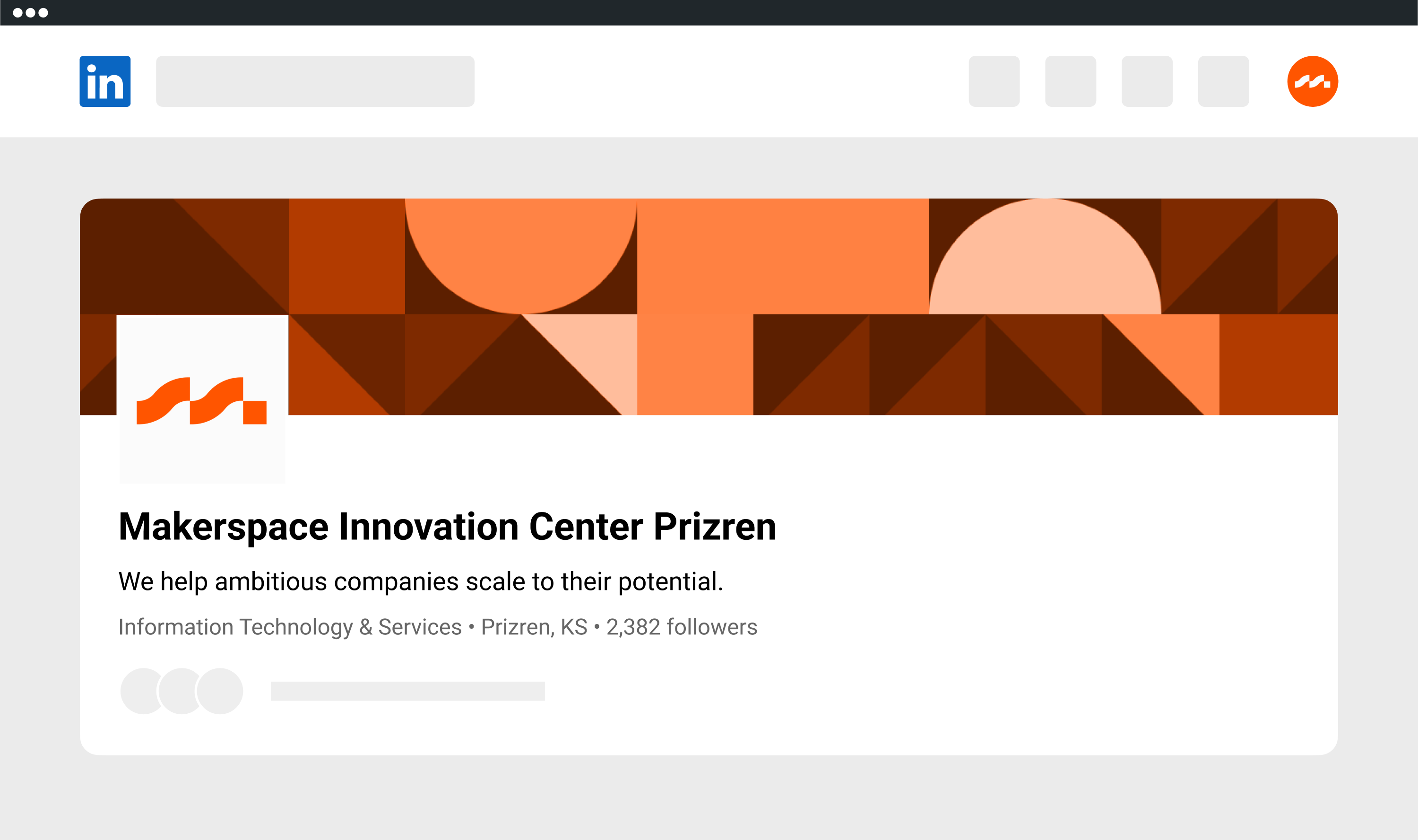Open the Makerspace Innovation Center Prizren heading
Image resolution: width=1418 pixels, height=840 pixels.
(447, 527)
